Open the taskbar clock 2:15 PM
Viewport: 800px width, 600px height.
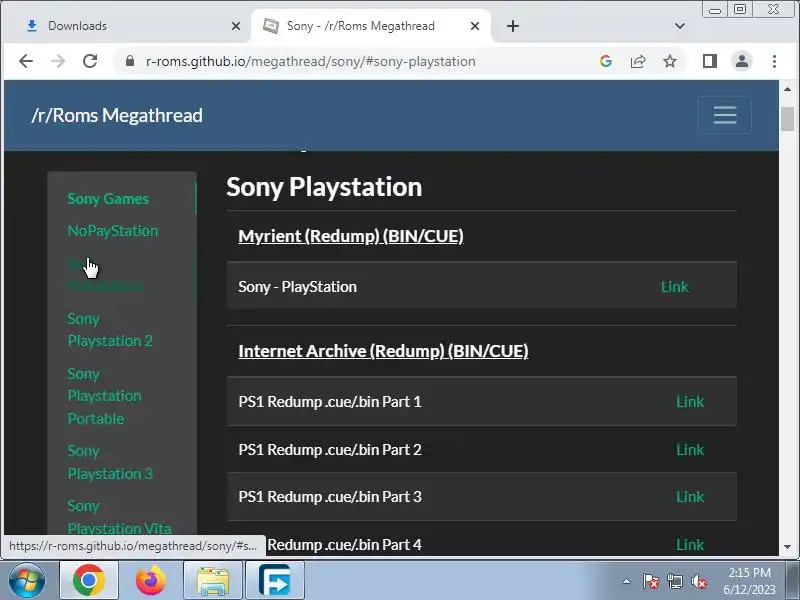tap(749, 581)
